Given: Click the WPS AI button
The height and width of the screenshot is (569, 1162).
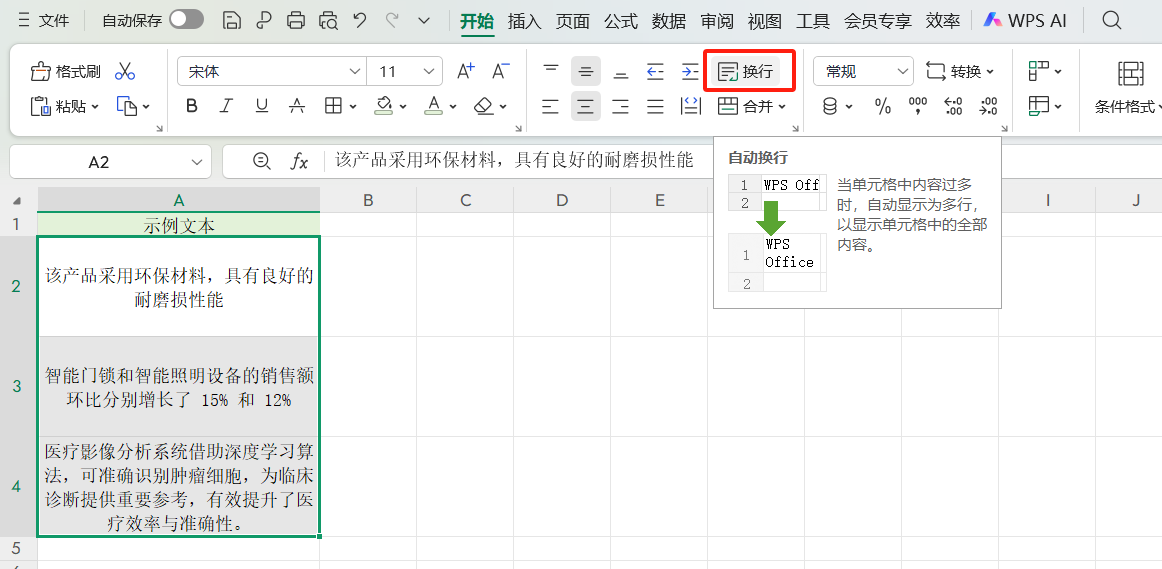Looking at the screenshot, I should coord(1026,20).
